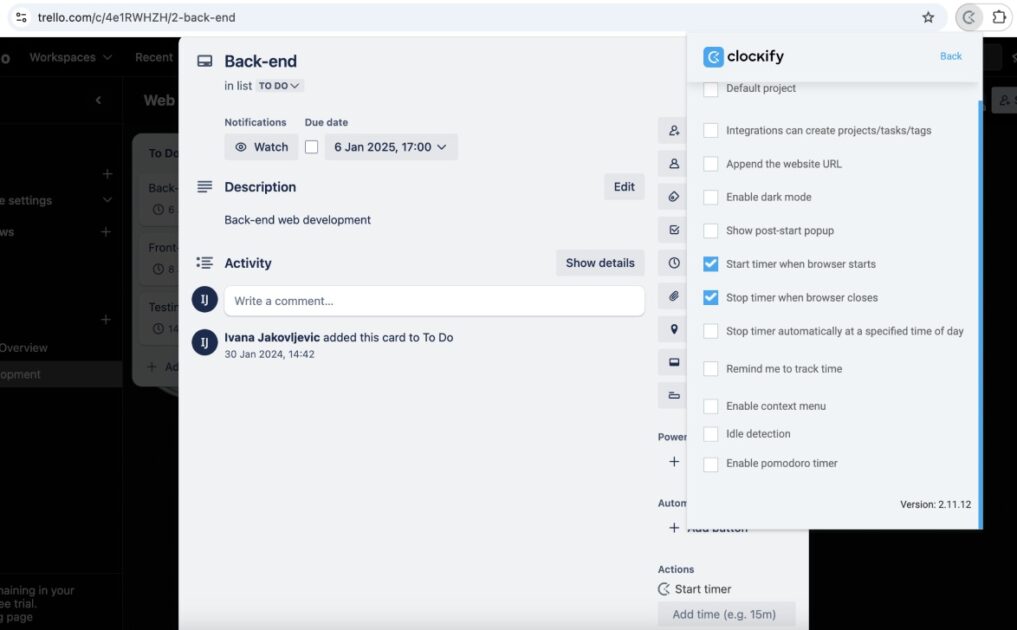Click the Back link in the Clockify popup
1017x630 pixels.
[x=950, y=56]
